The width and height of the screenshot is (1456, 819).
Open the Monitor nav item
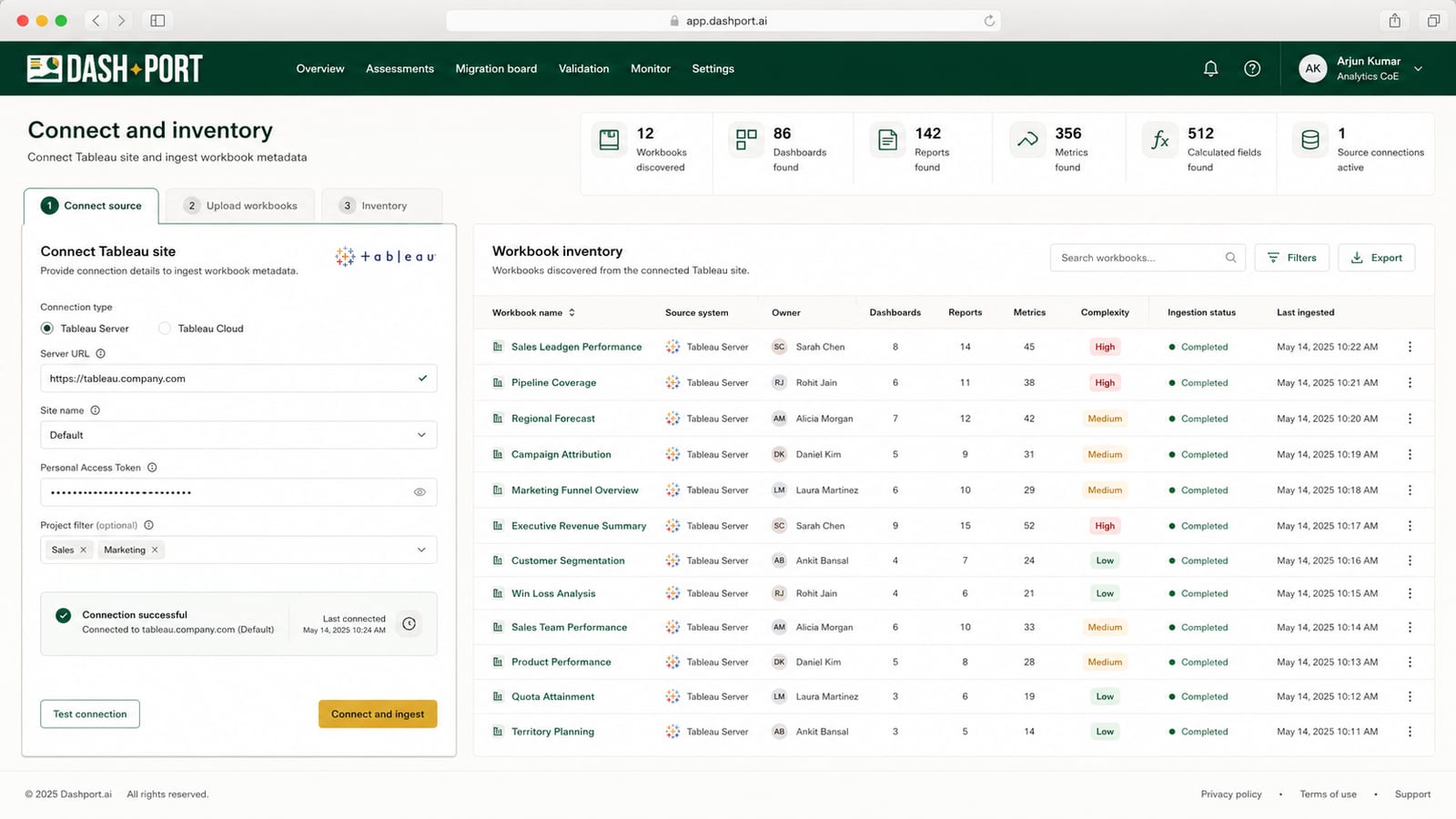pos(651,68)
